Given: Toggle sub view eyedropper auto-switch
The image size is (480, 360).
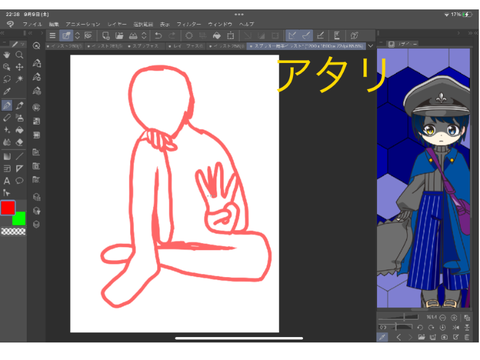Looking at the screenshot, I should (x=382, y=337).
